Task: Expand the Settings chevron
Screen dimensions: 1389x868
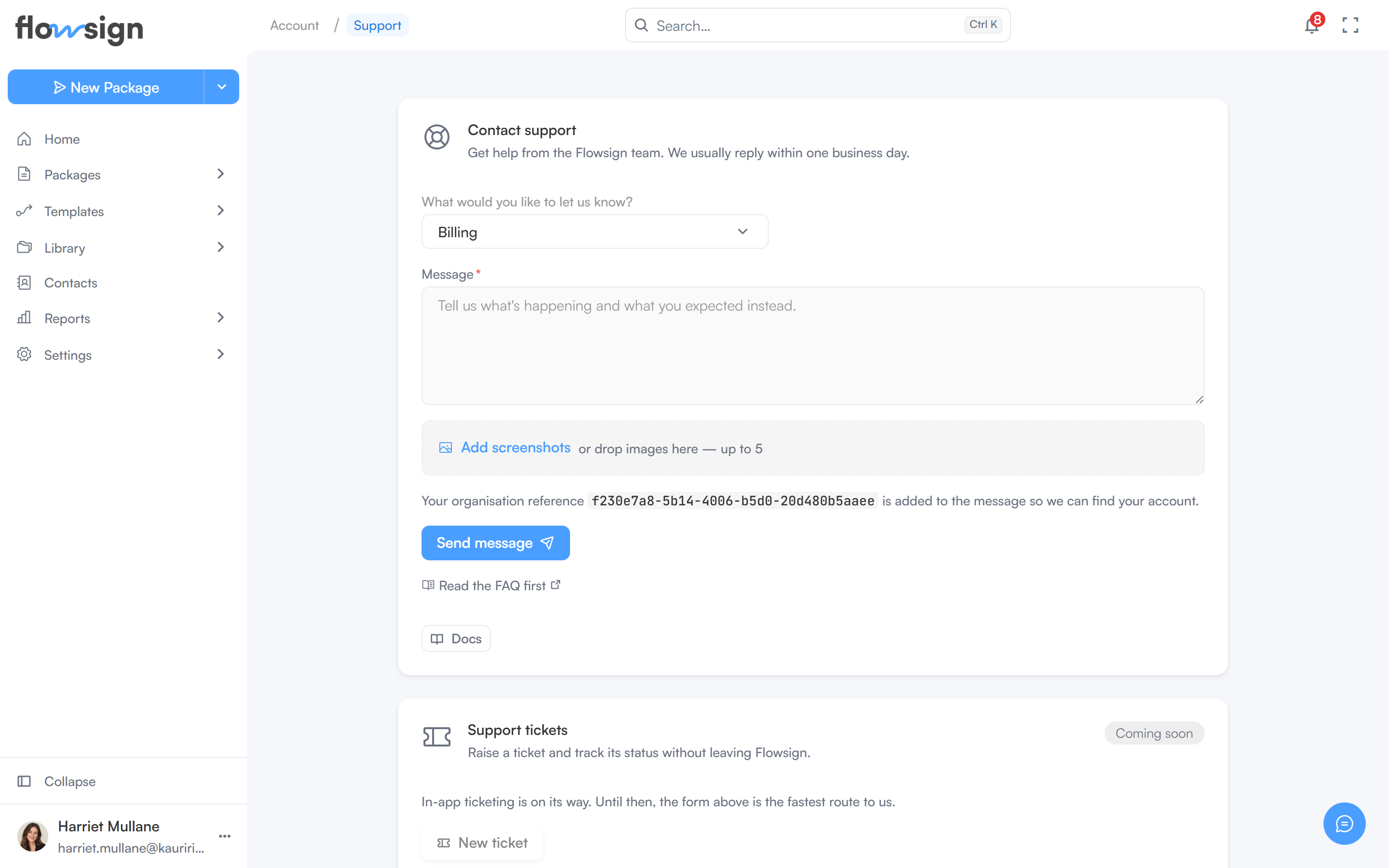Action: point(220,354)
